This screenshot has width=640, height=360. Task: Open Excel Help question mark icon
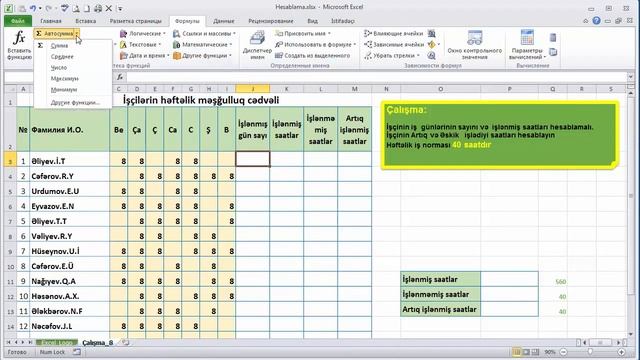(x=596, y=20)
